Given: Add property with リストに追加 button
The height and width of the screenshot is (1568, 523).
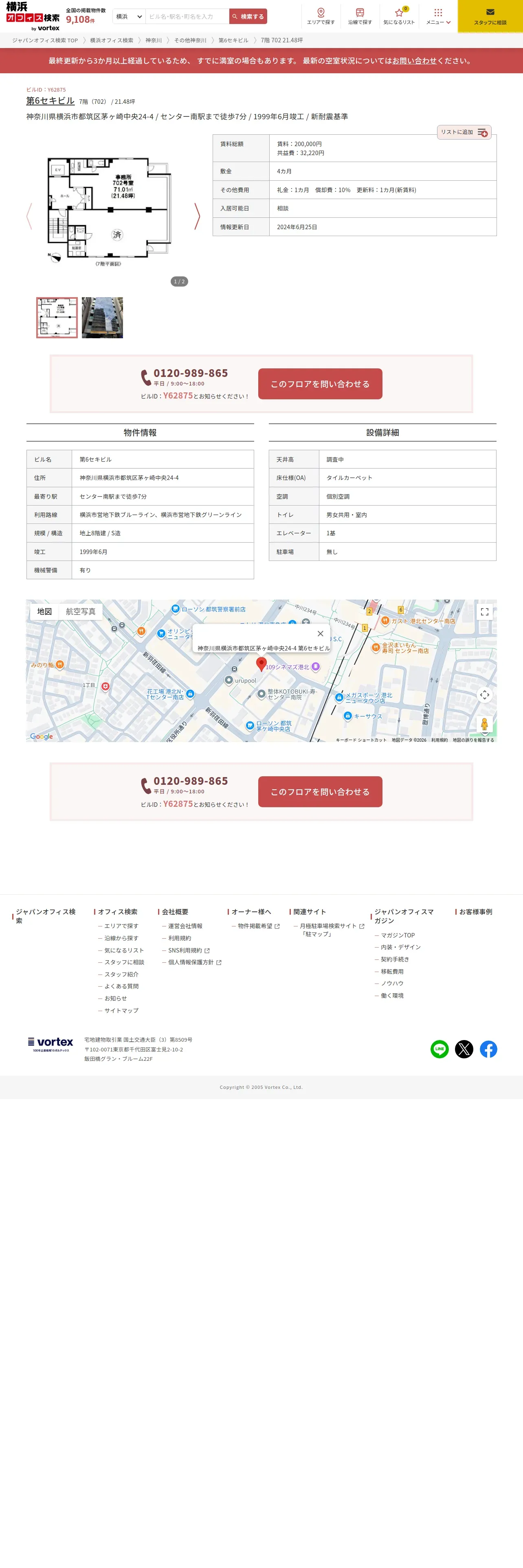Looking at the screenshot, I should click(464, 132).
